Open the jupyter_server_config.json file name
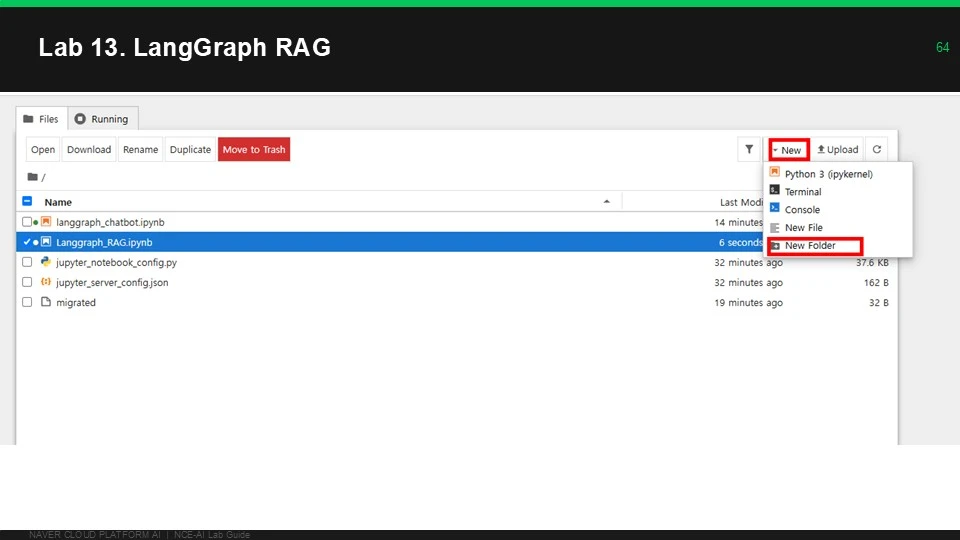The width and height of the screenshot is (960, 540). point(112,282)
